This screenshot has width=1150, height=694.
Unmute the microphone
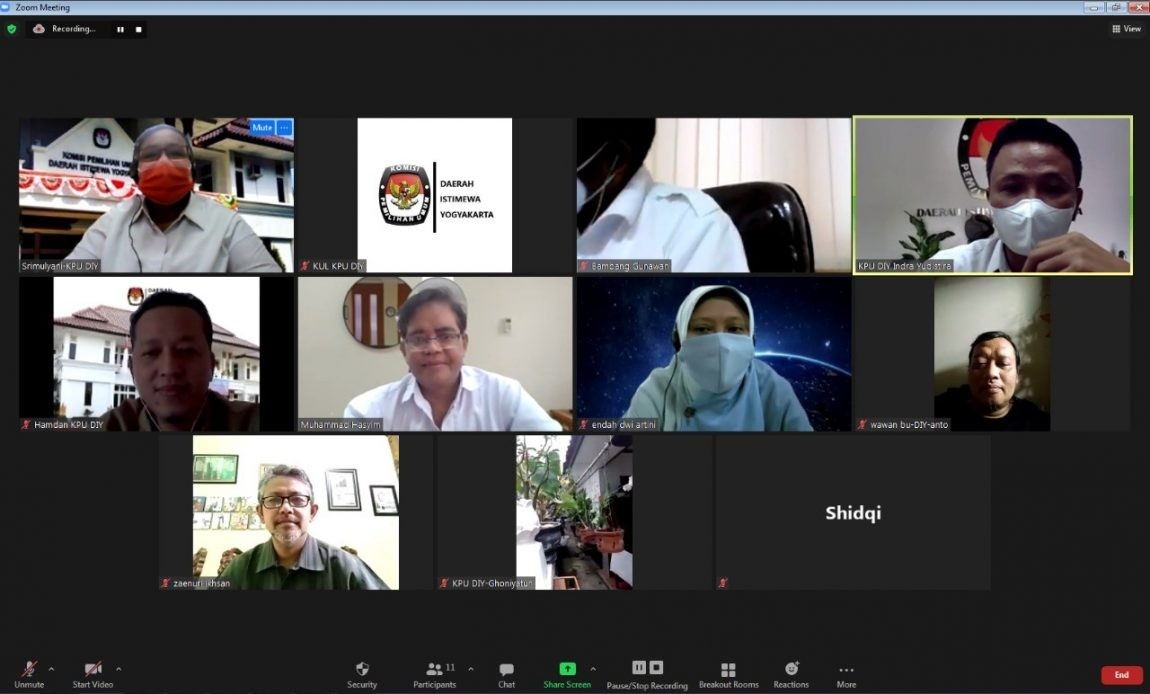click(30, 674)
